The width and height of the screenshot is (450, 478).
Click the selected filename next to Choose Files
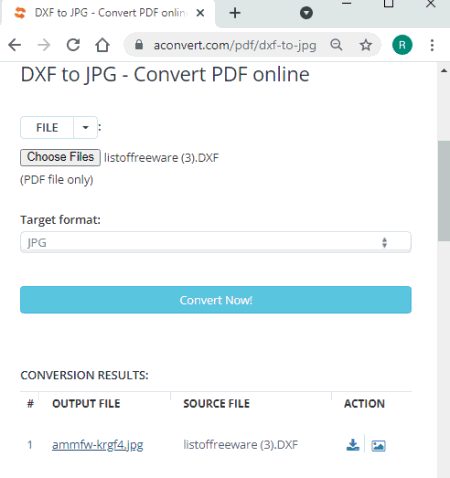click(x=161, y=158)
